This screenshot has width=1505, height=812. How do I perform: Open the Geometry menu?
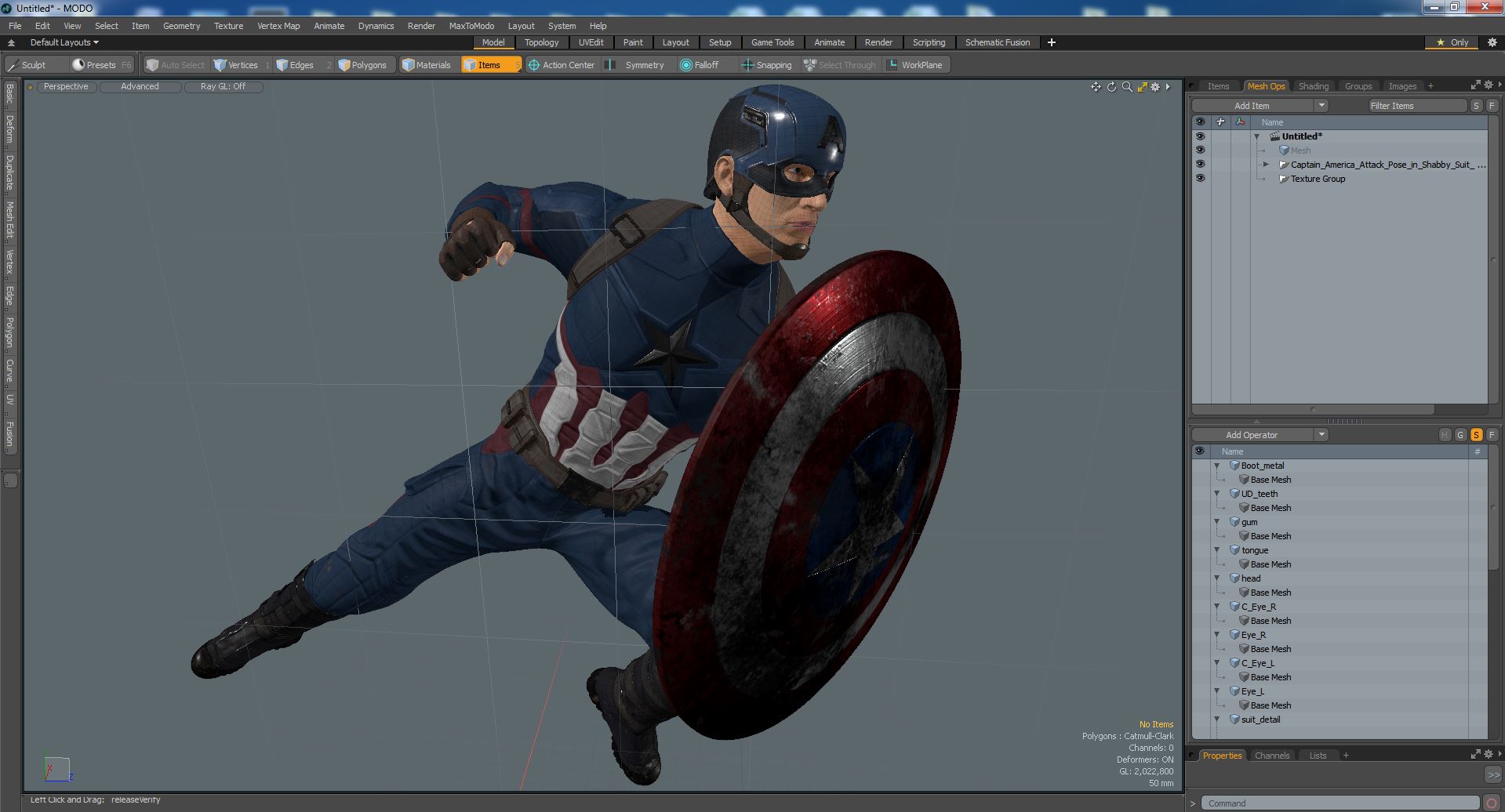tap(181, 26)
